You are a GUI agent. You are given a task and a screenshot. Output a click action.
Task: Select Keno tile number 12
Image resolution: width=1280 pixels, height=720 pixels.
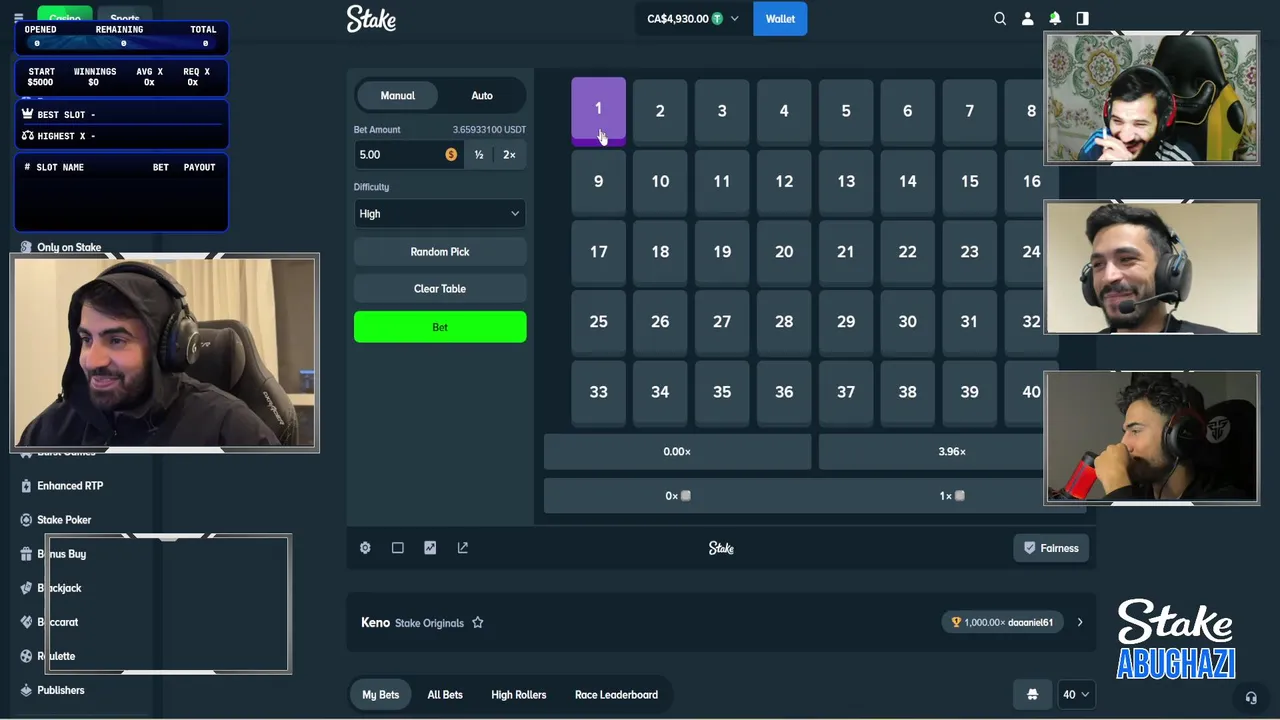(784, 182)
